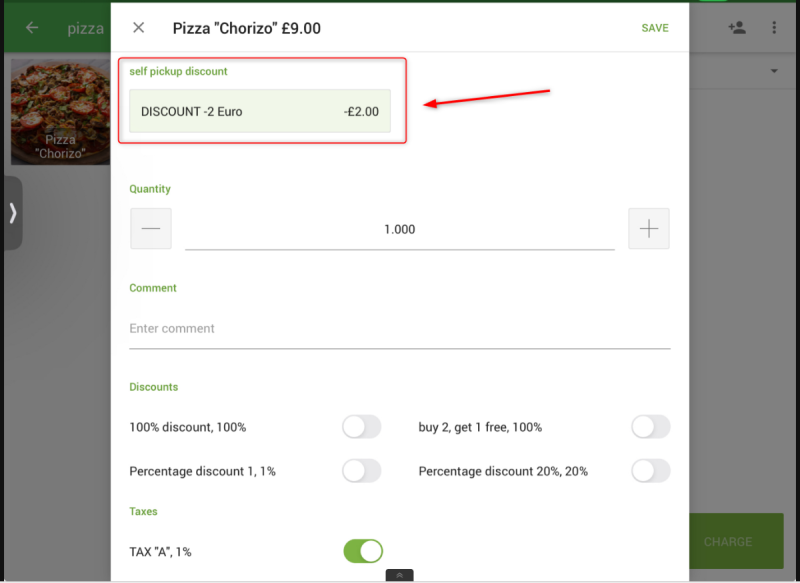Open the three-dot overflow menu
Viewport: 800px width, 583px height.
pyautogui.click(x=774, y=28)
